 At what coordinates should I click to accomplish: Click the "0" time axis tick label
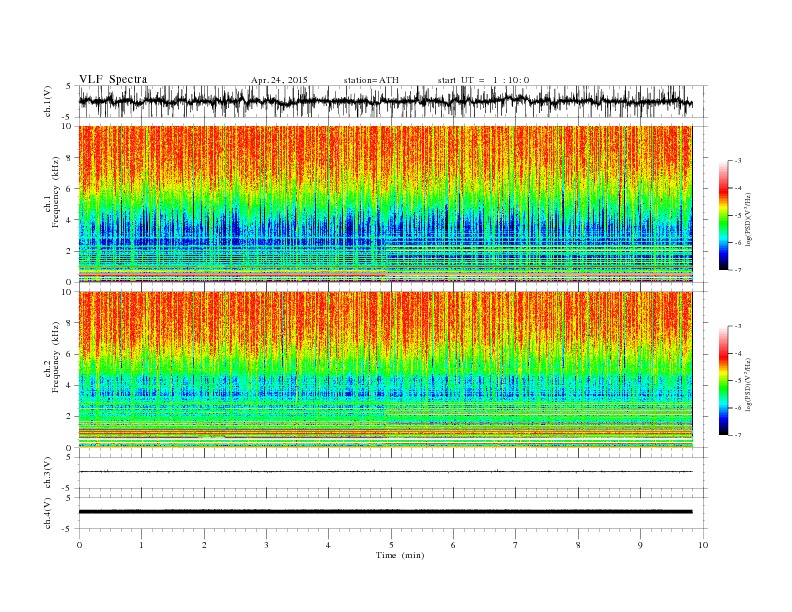coord(79,545)
